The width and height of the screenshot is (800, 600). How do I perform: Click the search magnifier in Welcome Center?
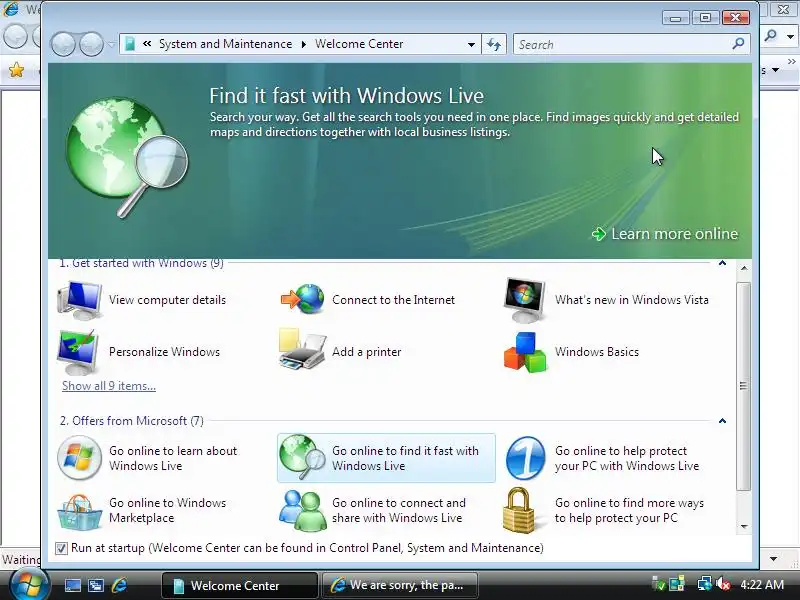[x=738, y=44]
